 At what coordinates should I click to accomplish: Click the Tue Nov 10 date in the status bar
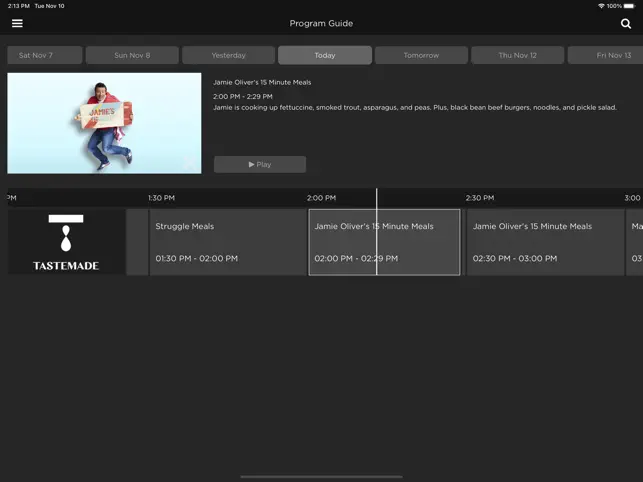click(49, 6)
